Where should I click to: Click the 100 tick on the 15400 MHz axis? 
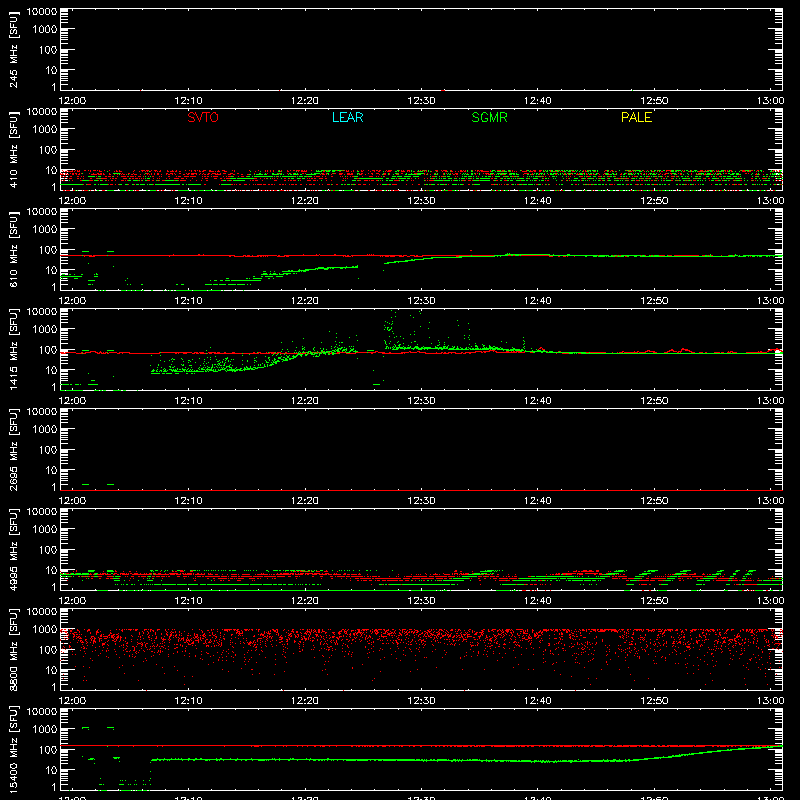(48, 750)
